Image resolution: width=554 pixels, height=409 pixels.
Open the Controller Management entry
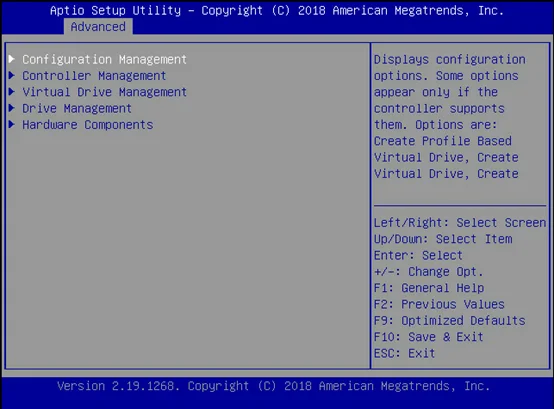click(x=94, y=76)
